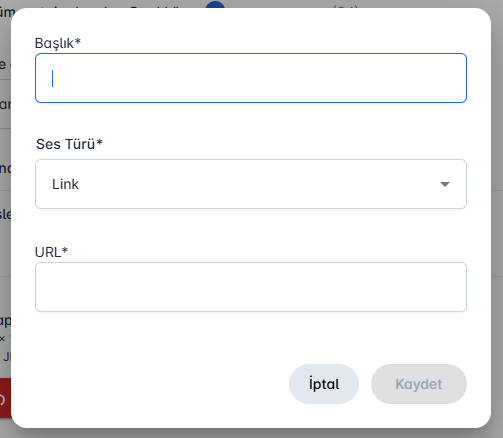This screenshot has width=503, height=438.
Task: Click the blinking text cursor in Başlık
Action: tap(52, 78)
